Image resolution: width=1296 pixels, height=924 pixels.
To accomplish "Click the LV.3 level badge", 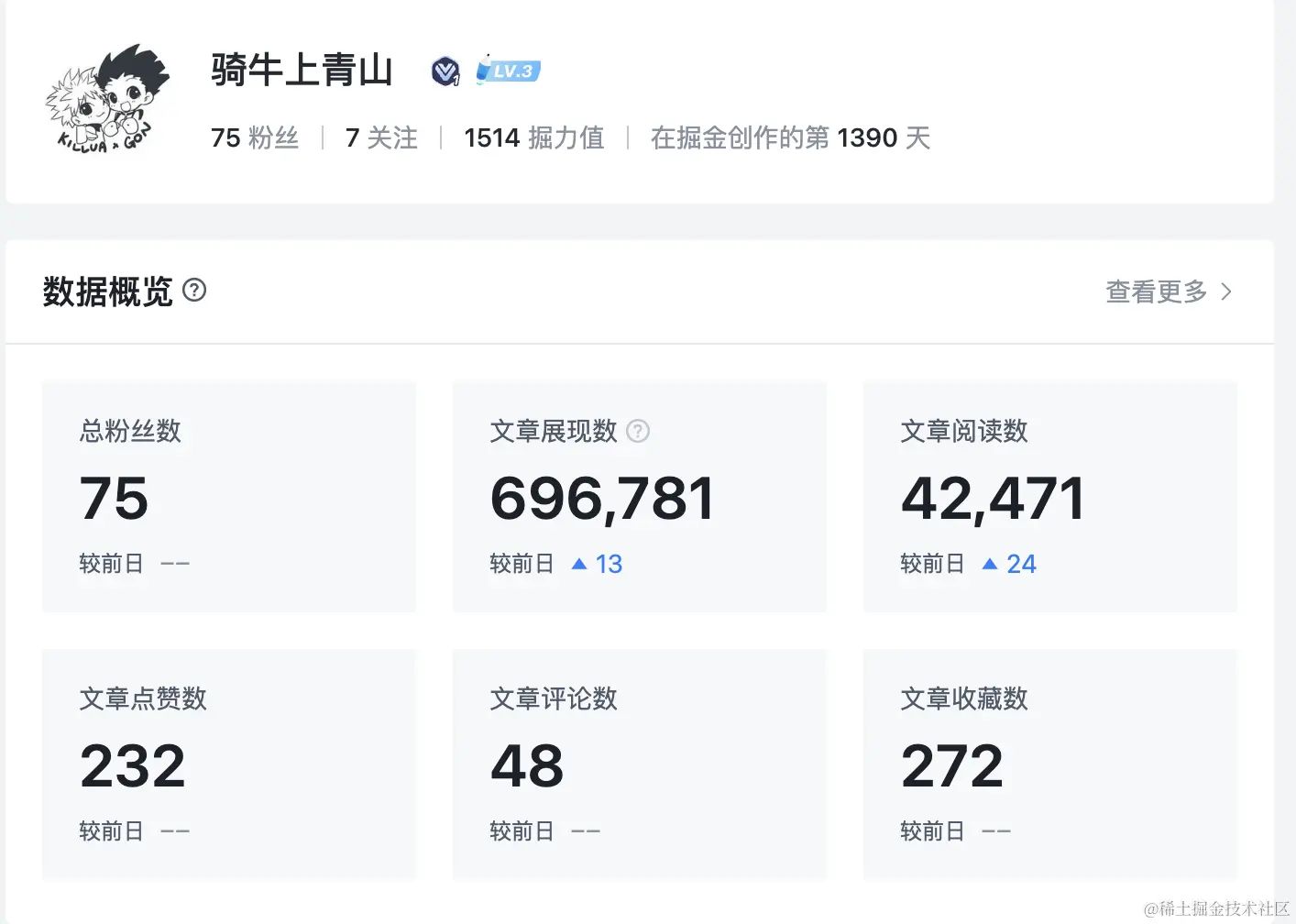I will coord(508,71).
